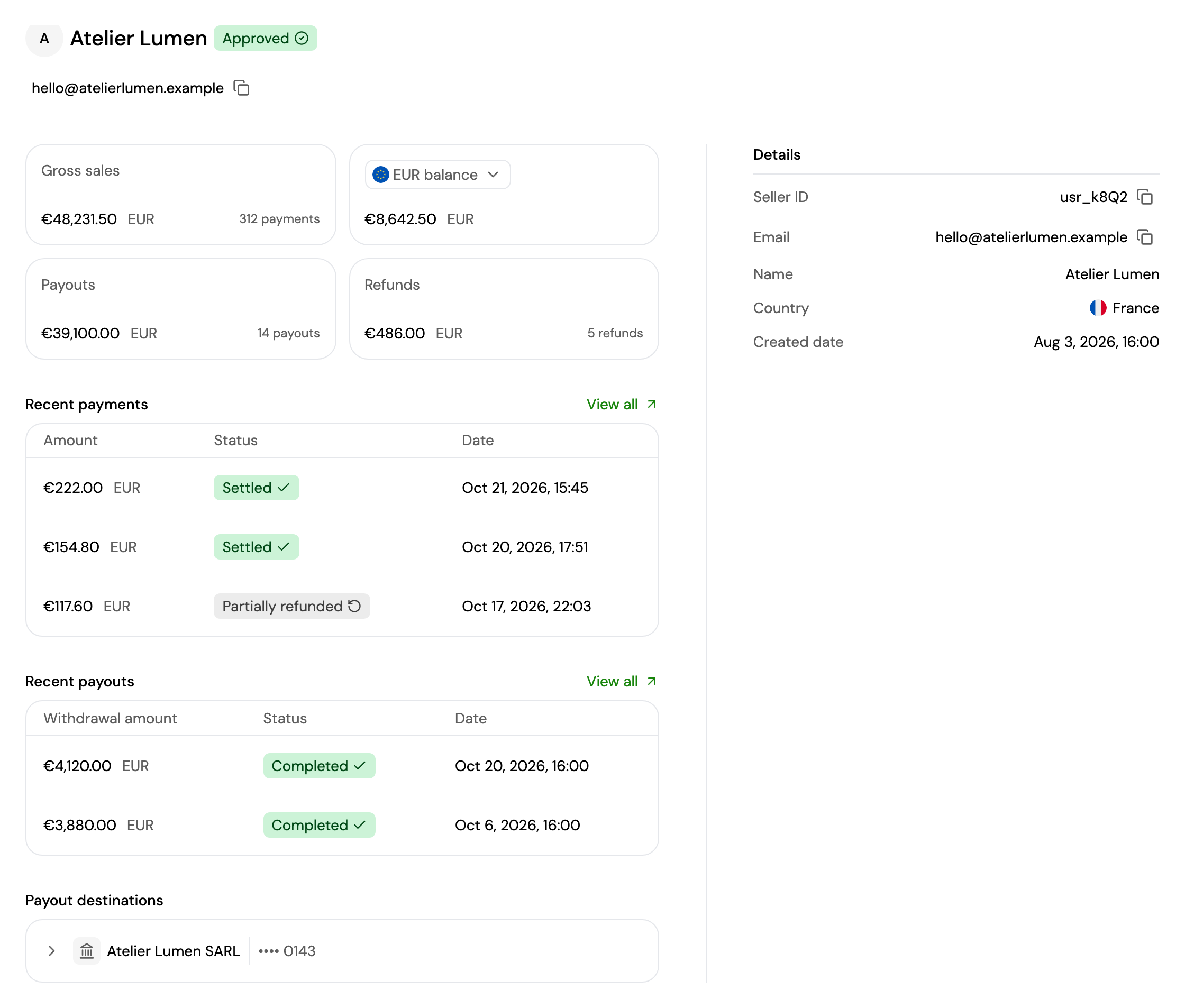The image size is (1185, 1008).
Task: Click the Date header in Recent payments
Action: click(477, 440)
